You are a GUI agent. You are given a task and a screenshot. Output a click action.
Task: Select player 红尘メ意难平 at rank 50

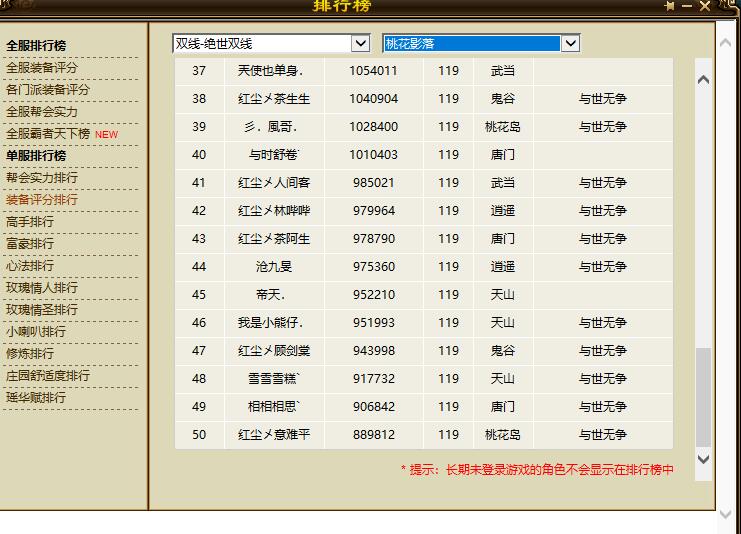click(x=274, y=434)
